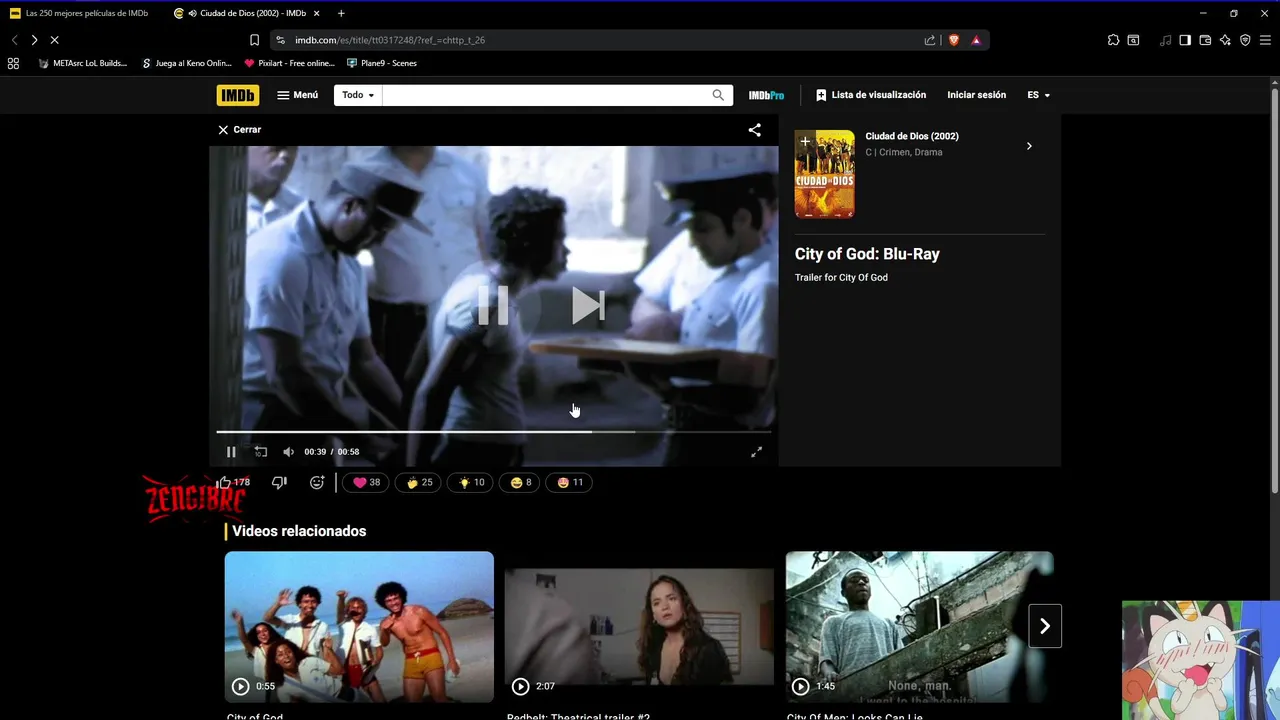This screenshot has height=720, width=1280.
Task: Open METAsrc LoL Builds bookmark
Action: tap(83, 63)
